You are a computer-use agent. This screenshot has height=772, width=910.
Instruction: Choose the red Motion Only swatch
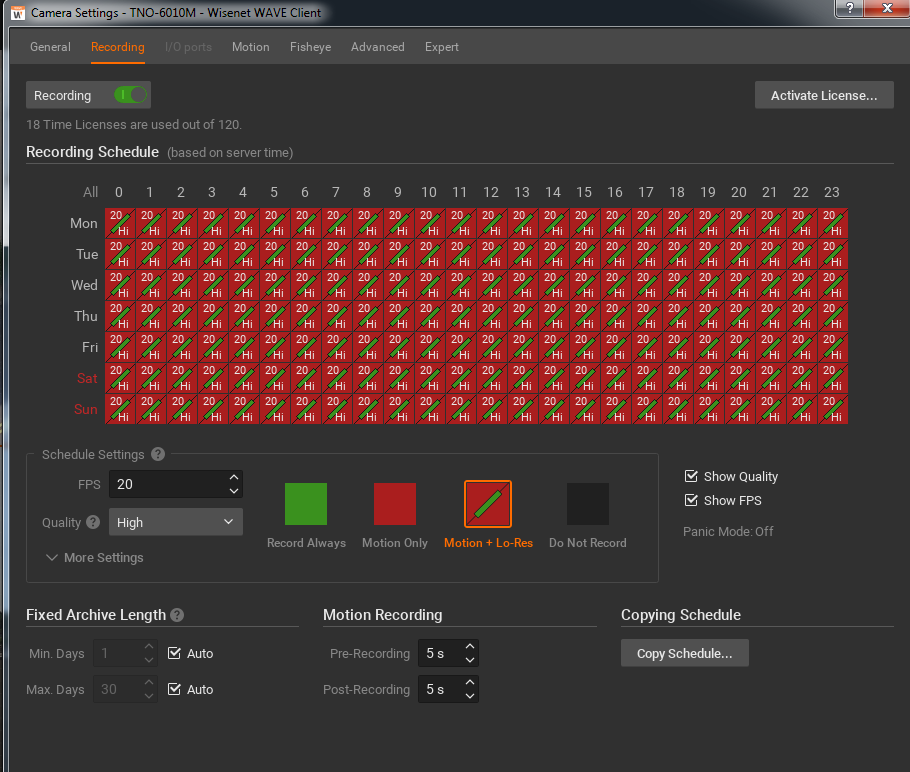tap(395, 504)
